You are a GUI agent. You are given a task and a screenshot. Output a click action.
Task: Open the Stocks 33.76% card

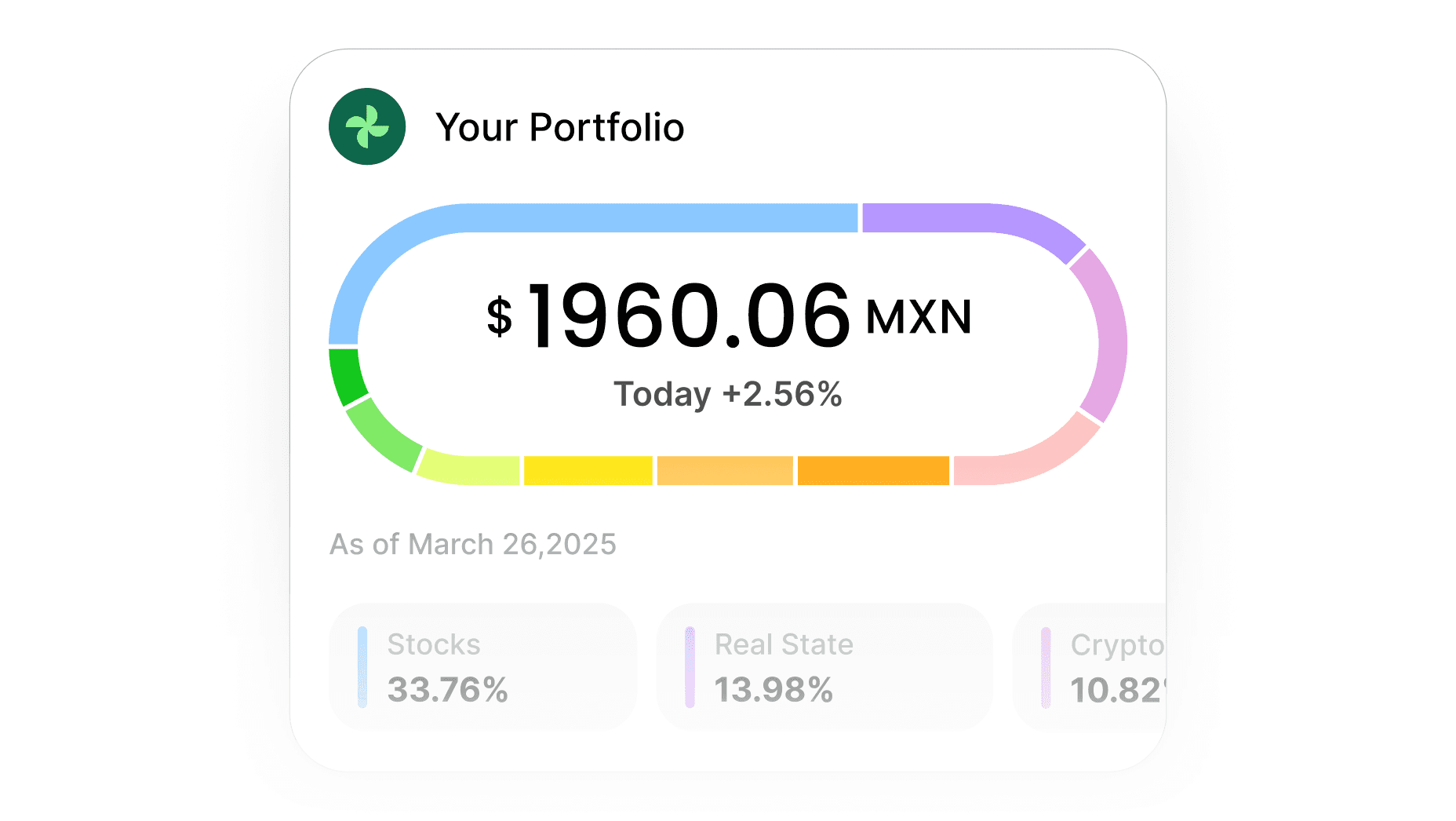[x=483, y=667]
